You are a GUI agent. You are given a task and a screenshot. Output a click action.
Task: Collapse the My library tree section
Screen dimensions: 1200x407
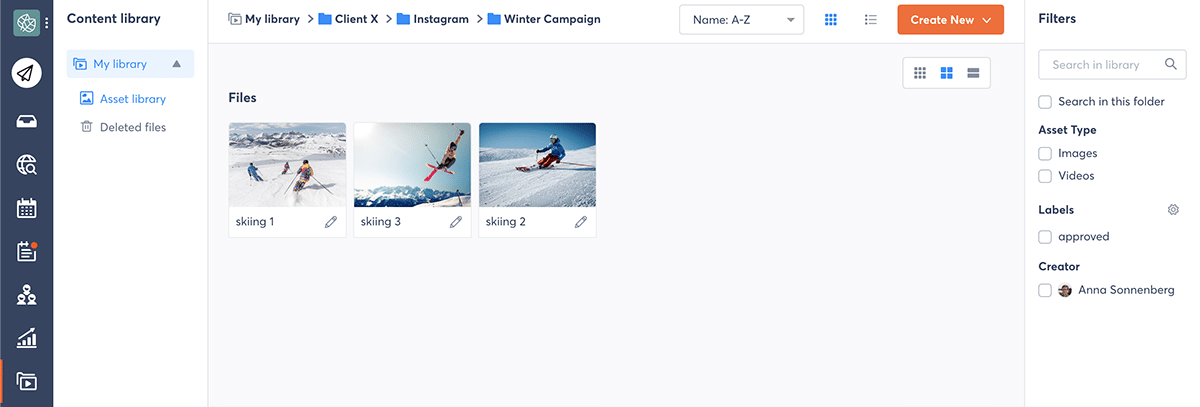point(177,64)
